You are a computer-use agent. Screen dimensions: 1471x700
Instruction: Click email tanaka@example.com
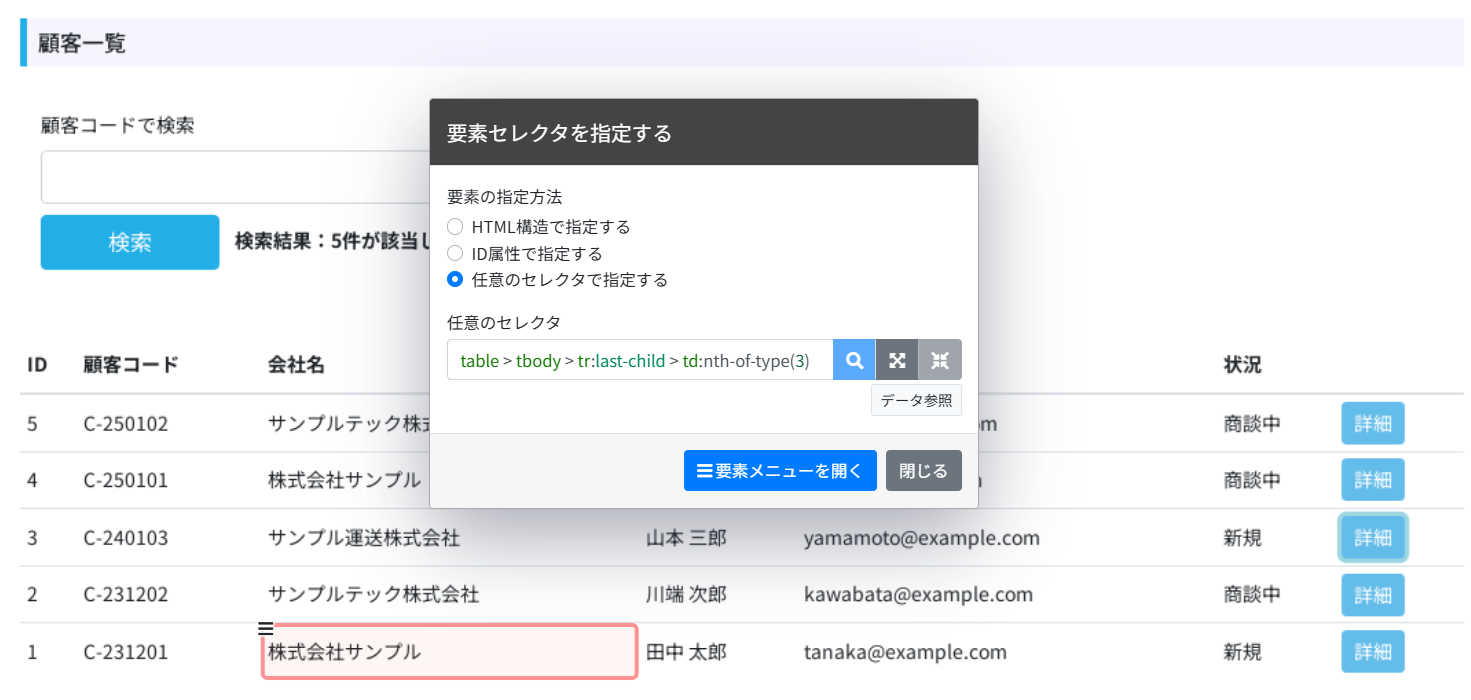(905, 652)
